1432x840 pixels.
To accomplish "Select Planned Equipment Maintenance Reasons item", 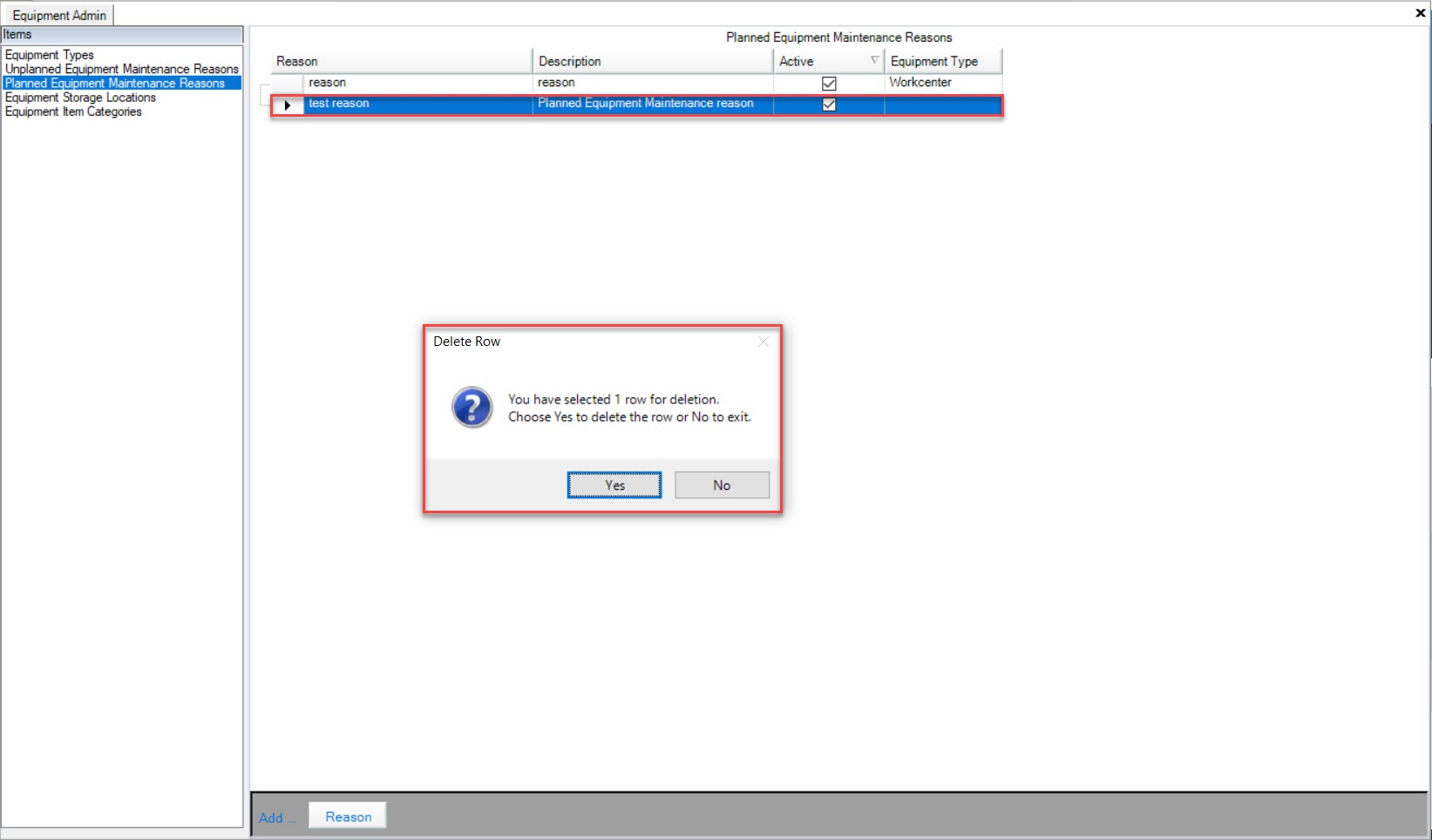I will 122,84.
